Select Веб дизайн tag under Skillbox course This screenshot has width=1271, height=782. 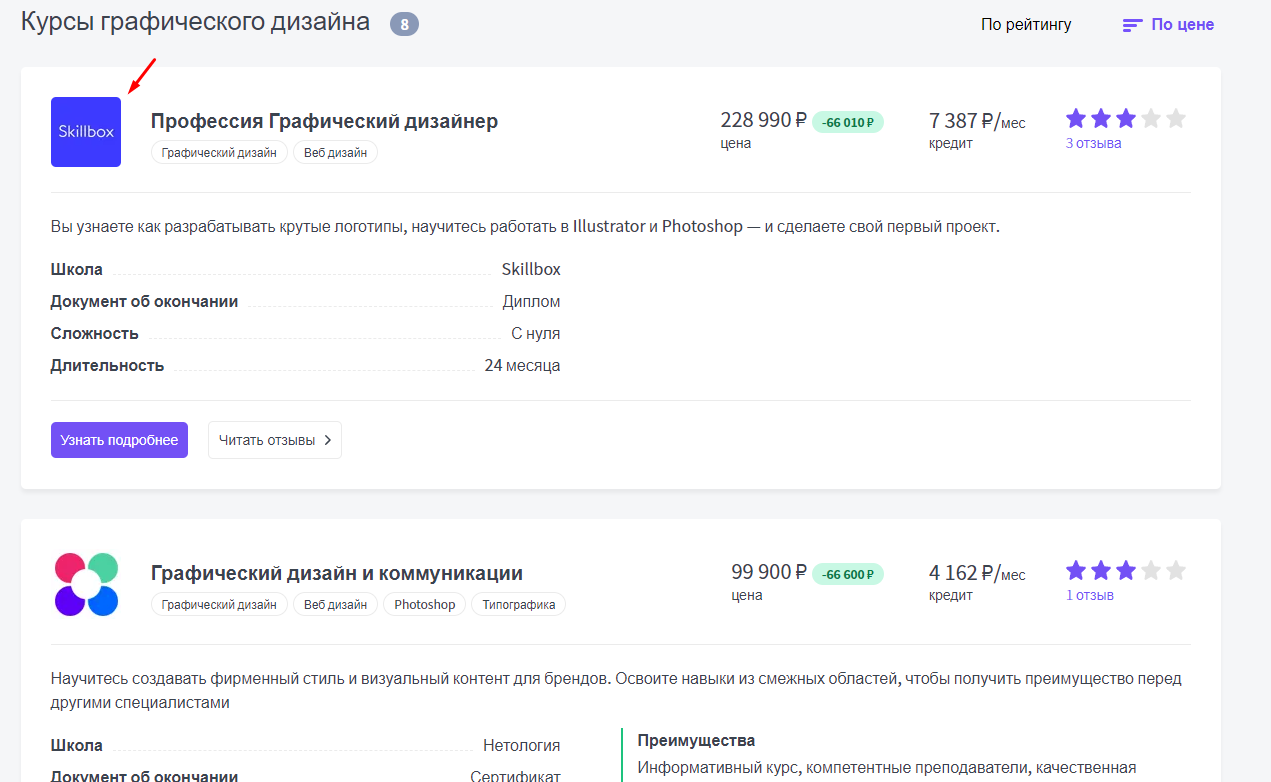pos(335,153)
